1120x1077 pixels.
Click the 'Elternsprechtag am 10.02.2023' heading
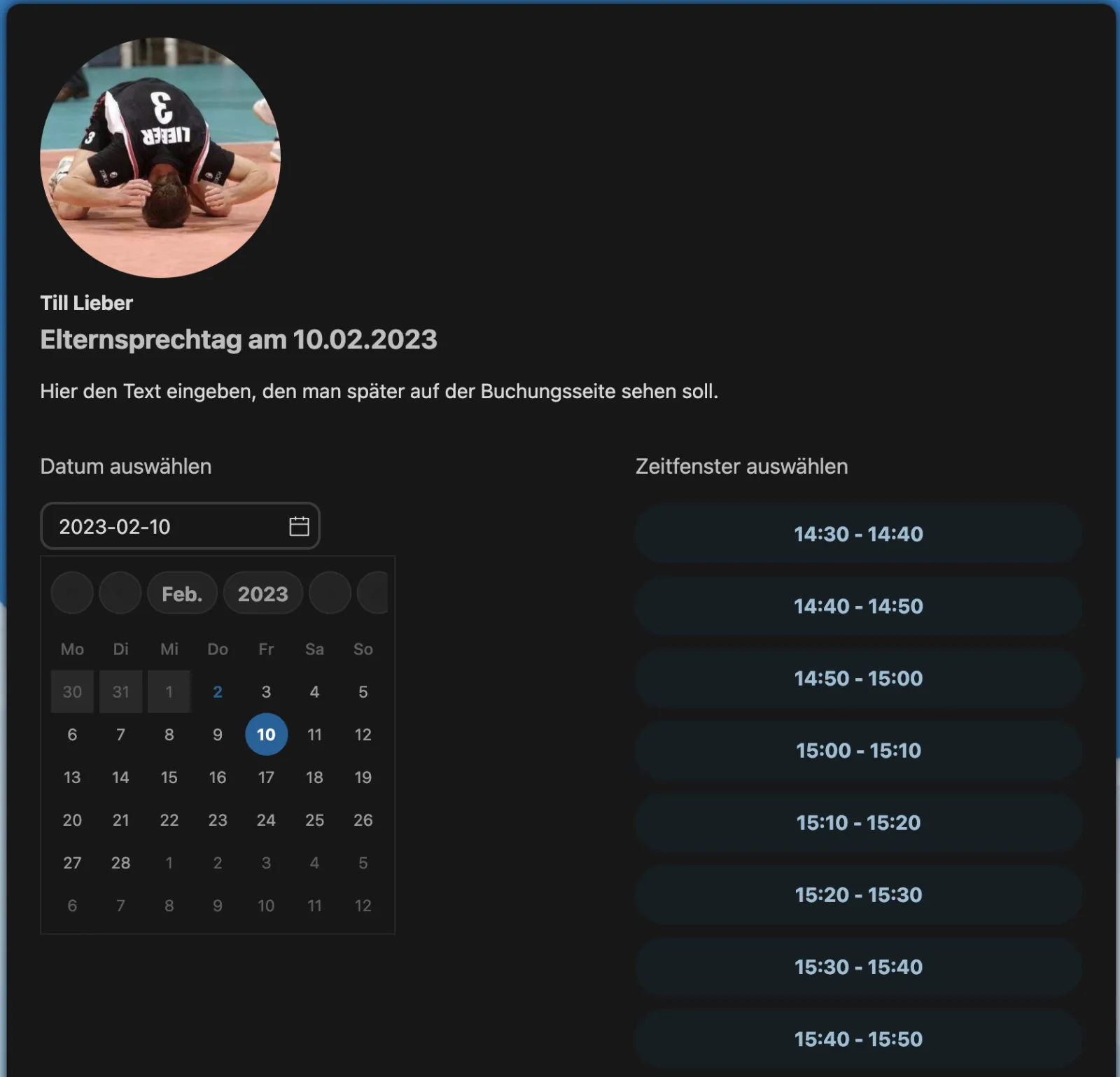point(239,340)
